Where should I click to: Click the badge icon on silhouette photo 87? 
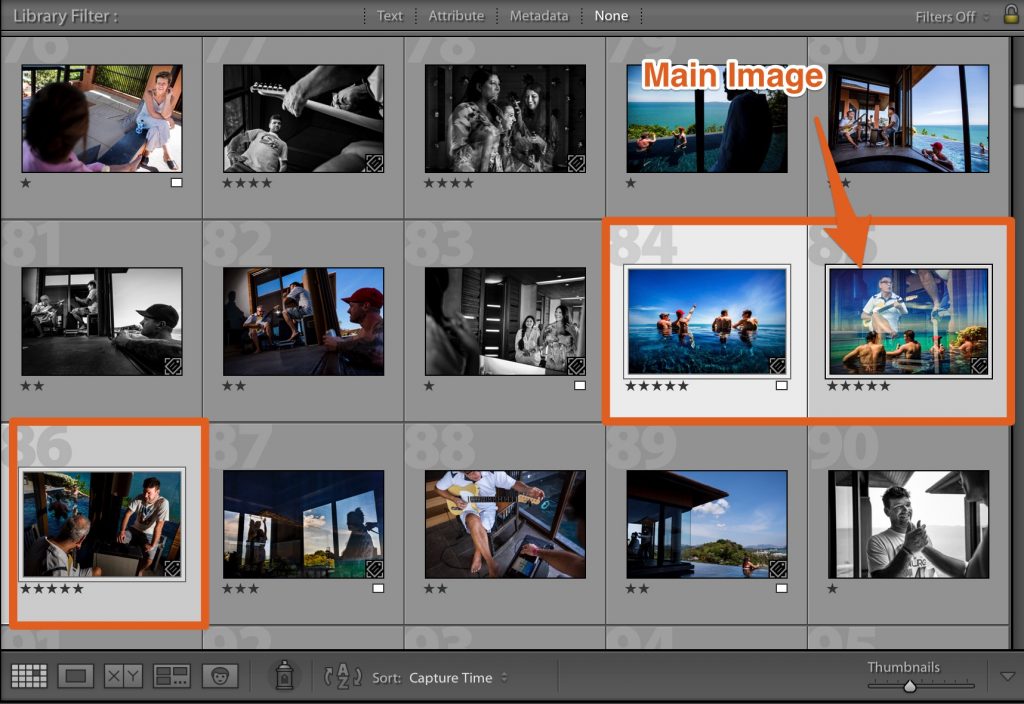pos(374,568)
